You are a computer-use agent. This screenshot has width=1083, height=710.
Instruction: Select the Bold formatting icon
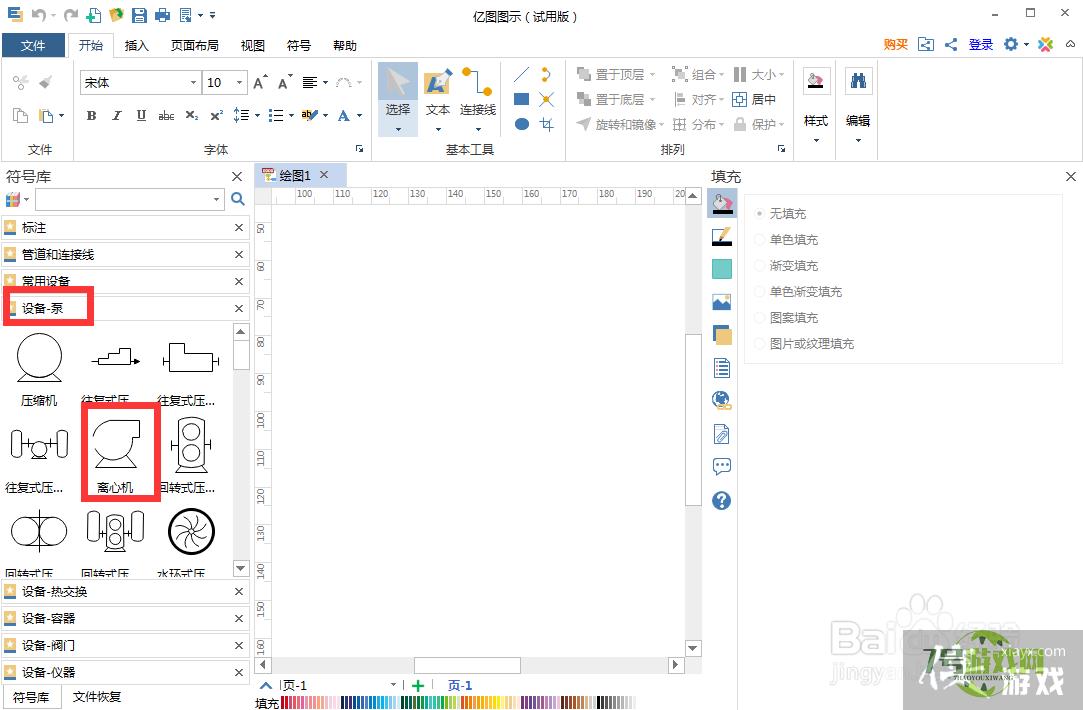[x=91, y=115]
